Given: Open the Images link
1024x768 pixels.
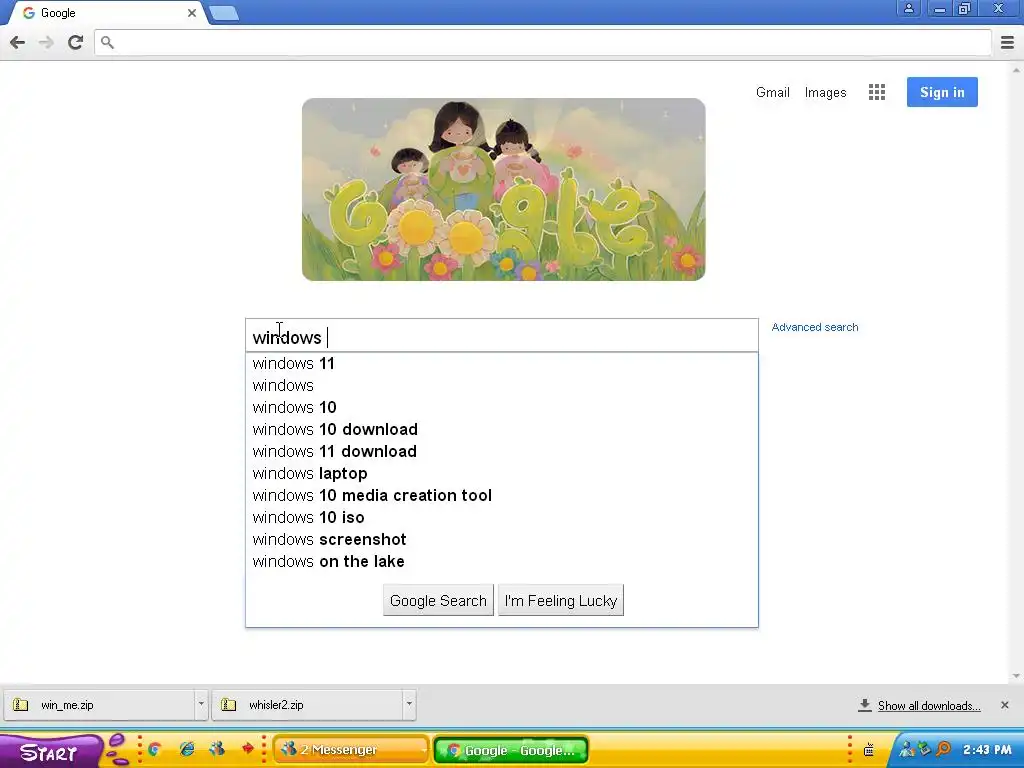Looking at the screenshot, I should click(825, 93).
